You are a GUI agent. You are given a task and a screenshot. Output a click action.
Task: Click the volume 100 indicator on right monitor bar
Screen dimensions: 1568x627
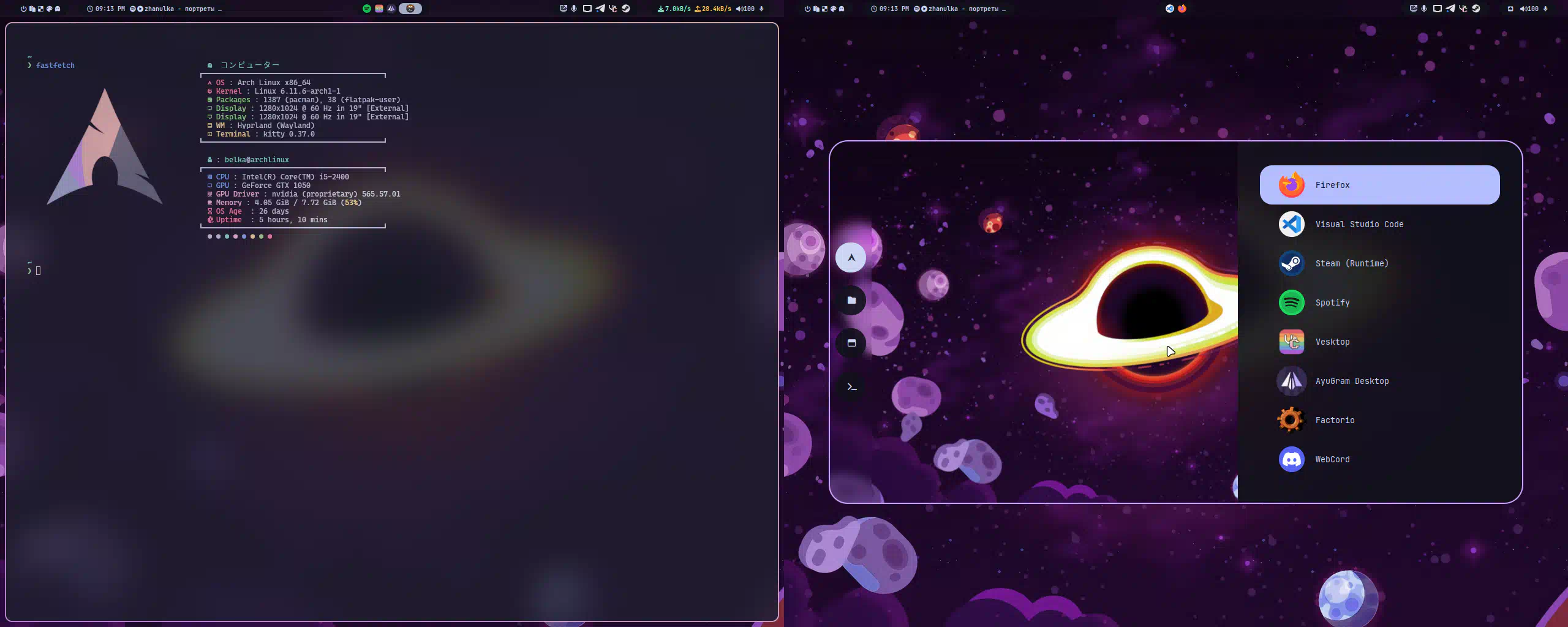point(1529,9)
